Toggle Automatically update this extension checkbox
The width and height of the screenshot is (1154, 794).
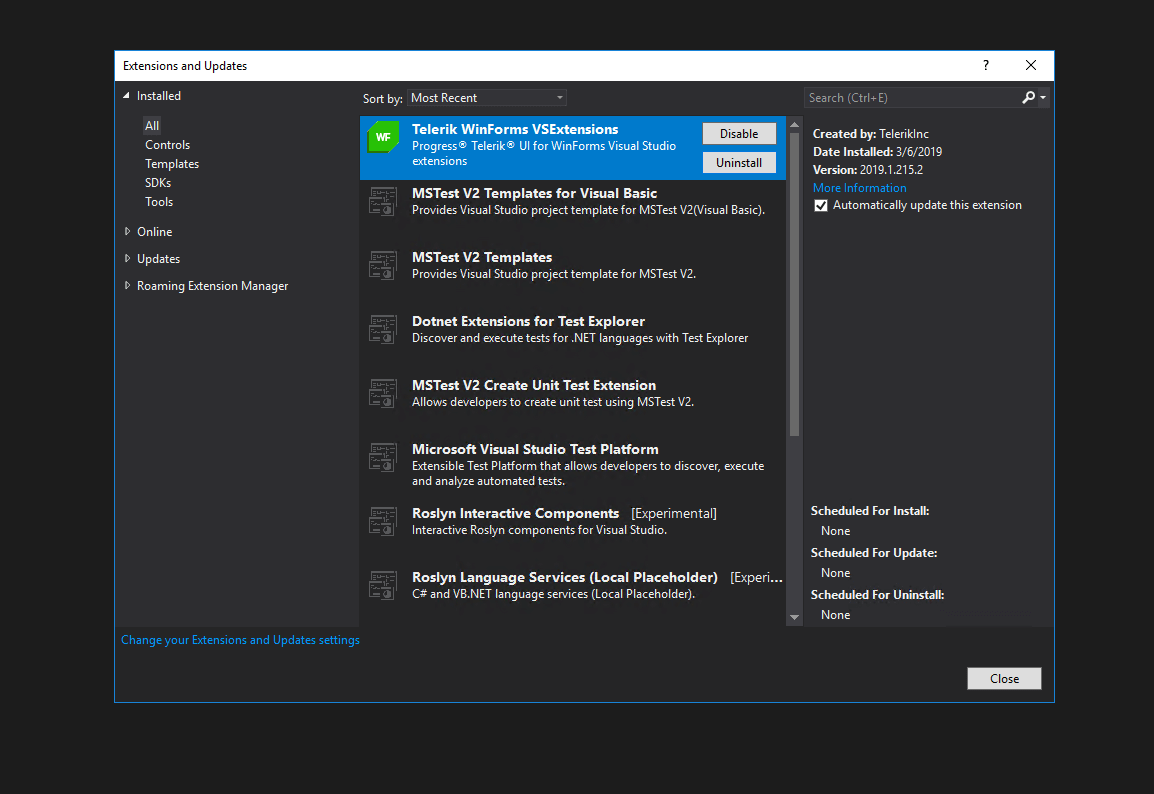point(821,205)
